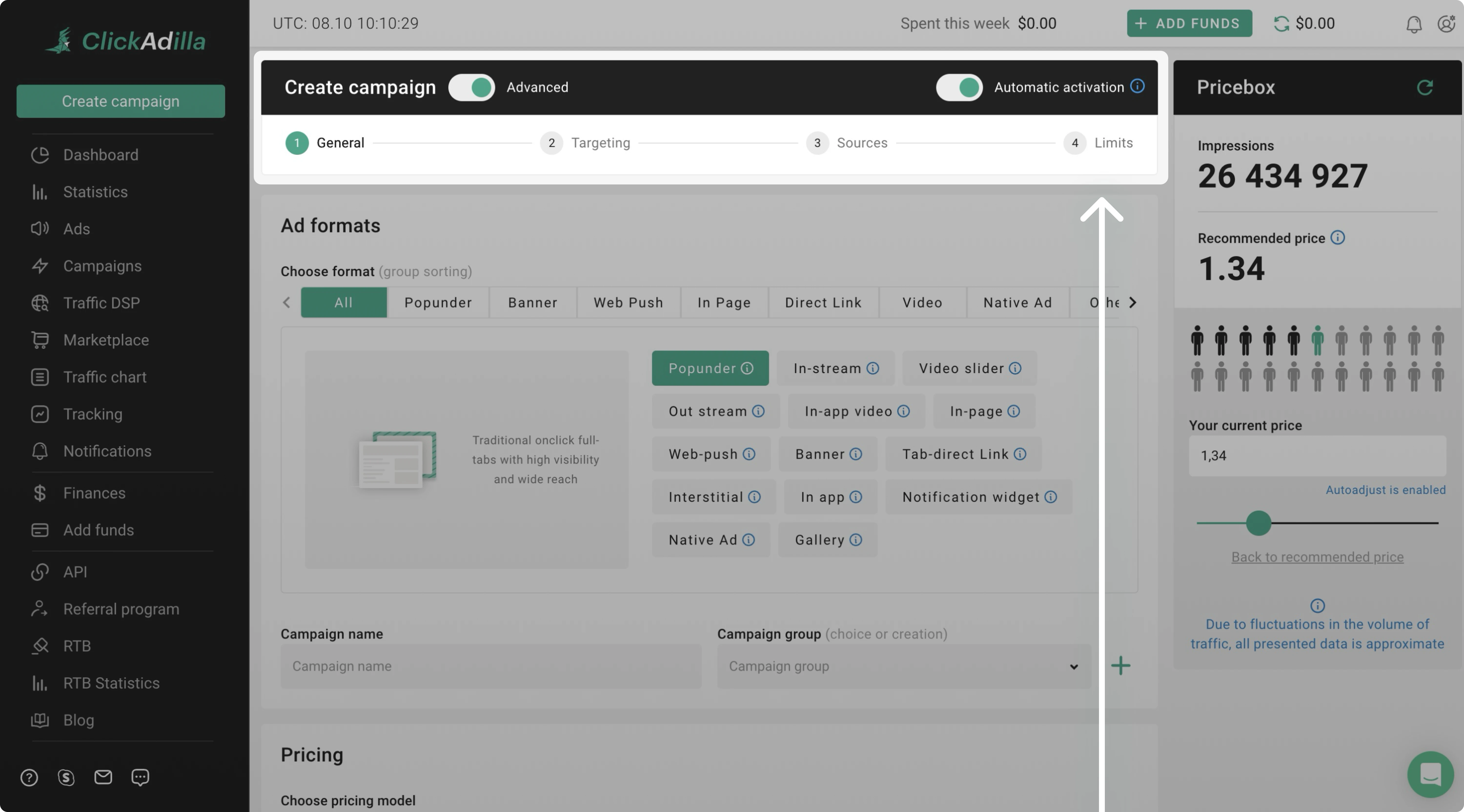
Task: Click info icon beside Recommended price
Action: [x=1337, y=237]
